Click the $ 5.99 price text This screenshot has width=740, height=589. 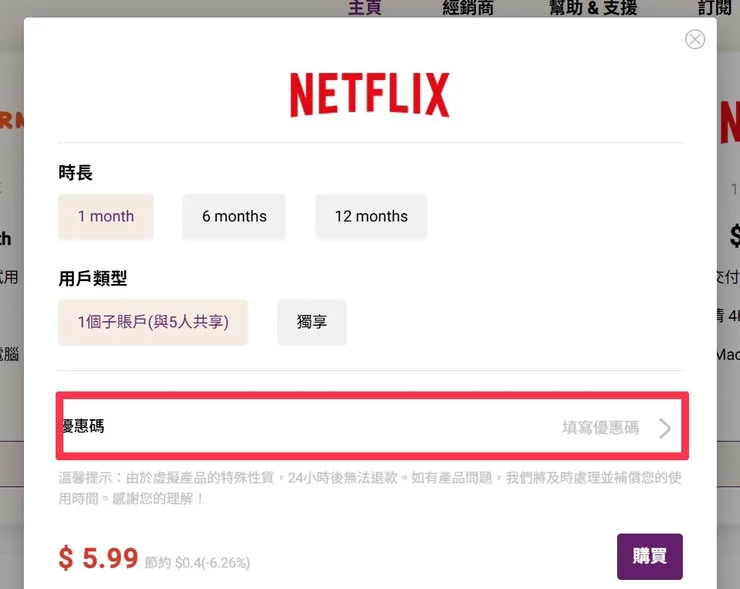pos(98,558)
